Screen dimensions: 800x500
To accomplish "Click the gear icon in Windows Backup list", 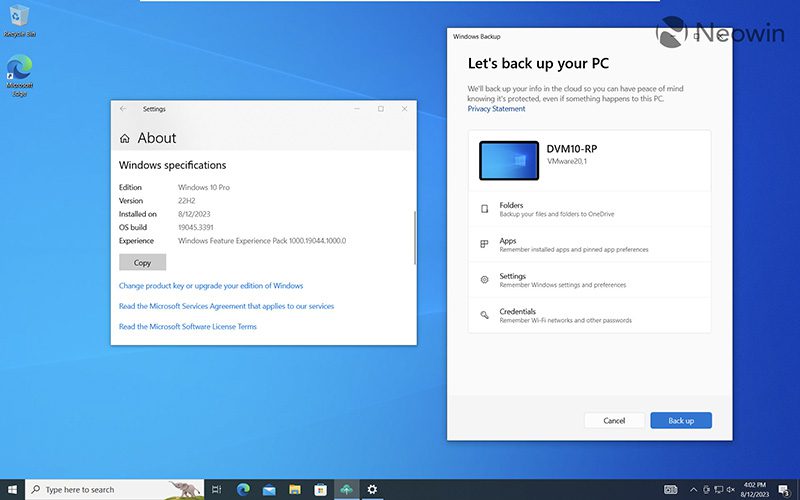I will [x=484, y=280].
